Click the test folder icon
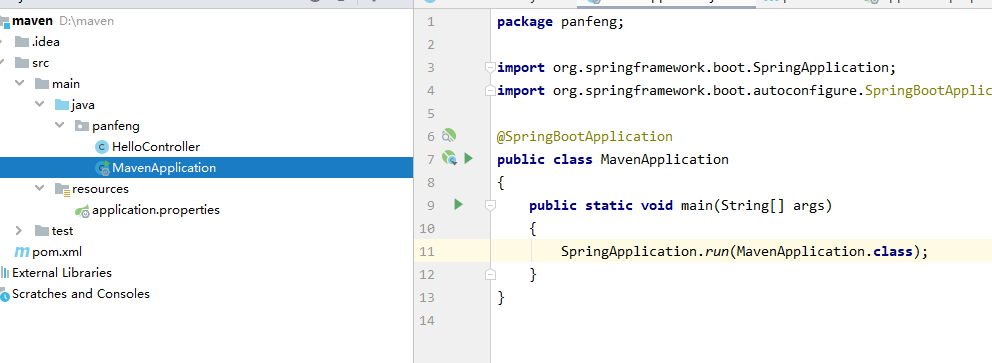This screenshot has height=363, width=992. [x=42, y=231]
